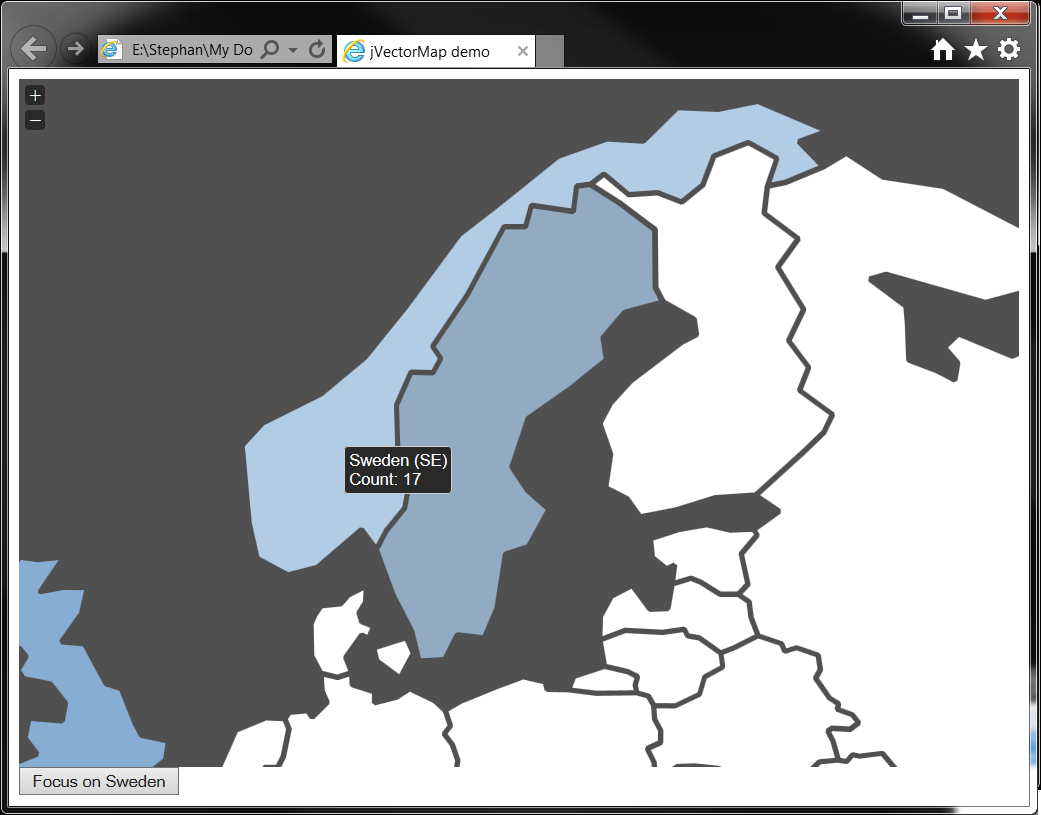Click the forward navigation arrow
Image resolution: width=1041 pixels, height=815 pixels.
pos(75,47)
